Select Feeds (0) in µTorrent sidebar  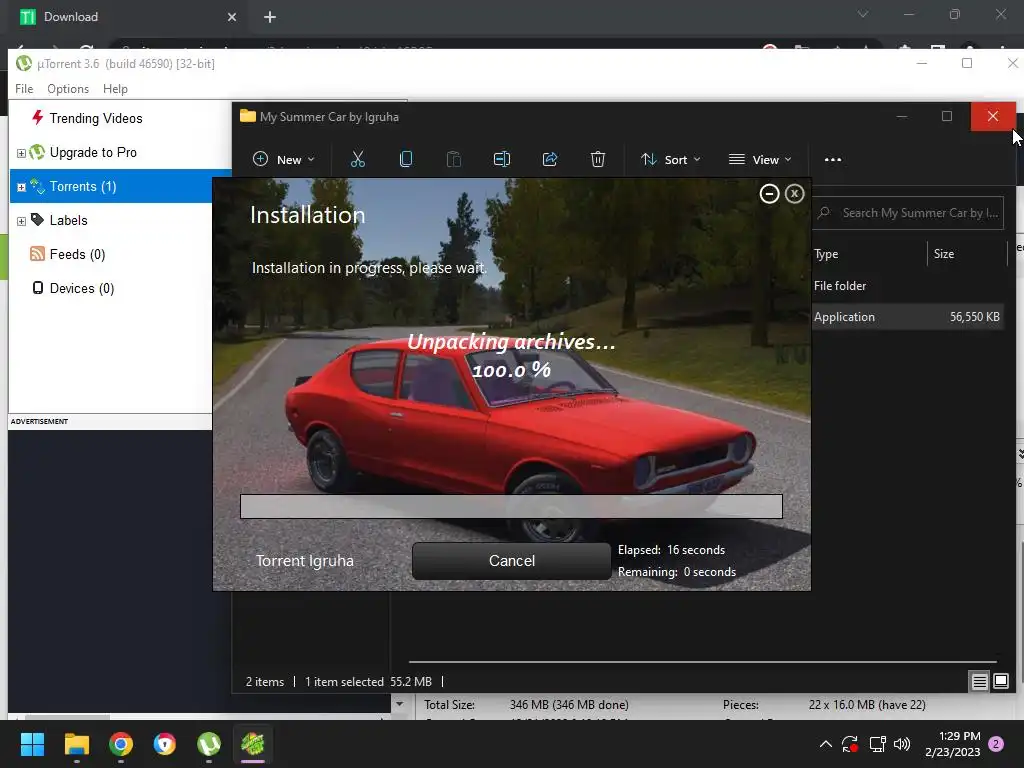[x=76, y=254]
